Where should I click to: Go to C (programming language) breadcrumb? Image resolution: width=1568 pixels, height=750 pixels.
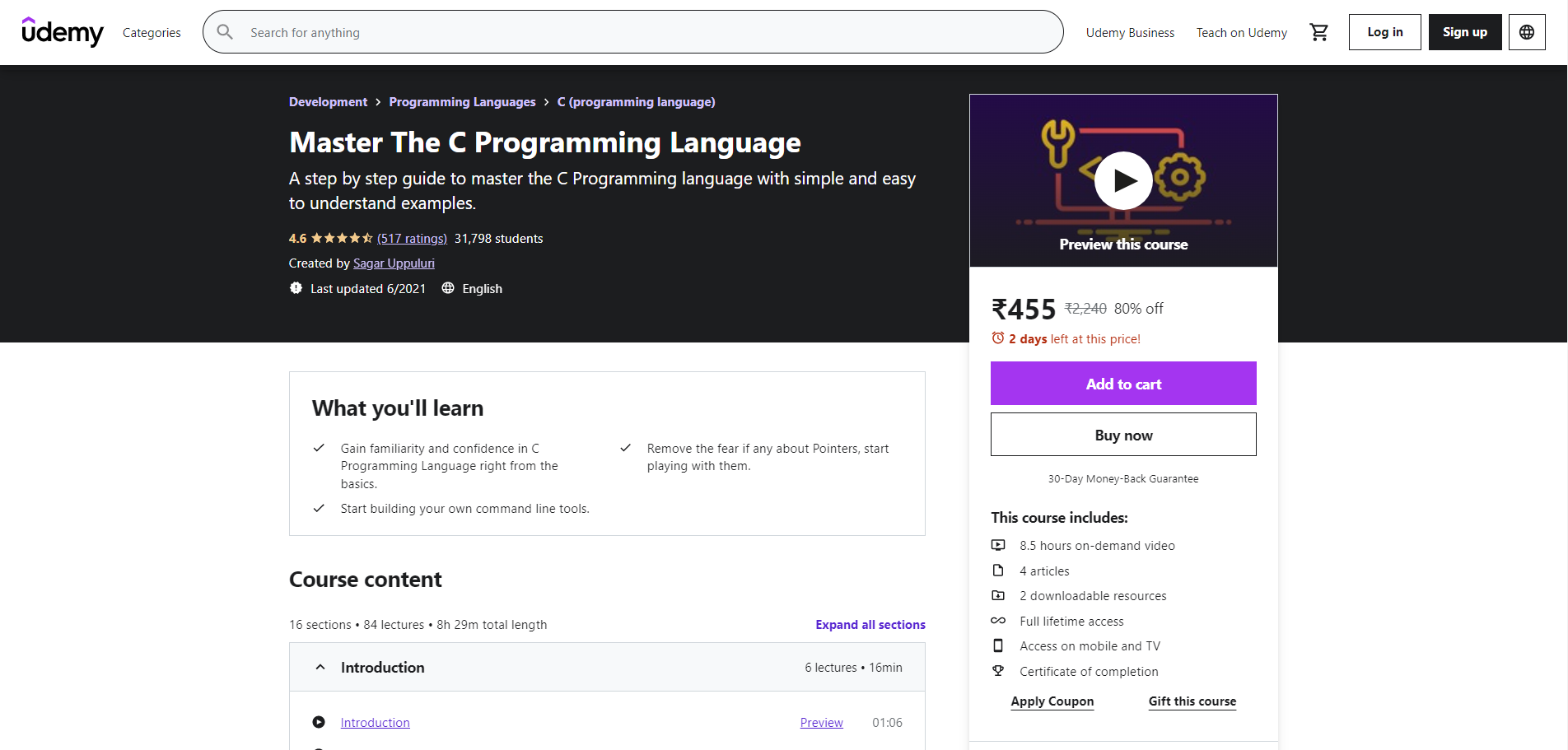coord(636,102)
